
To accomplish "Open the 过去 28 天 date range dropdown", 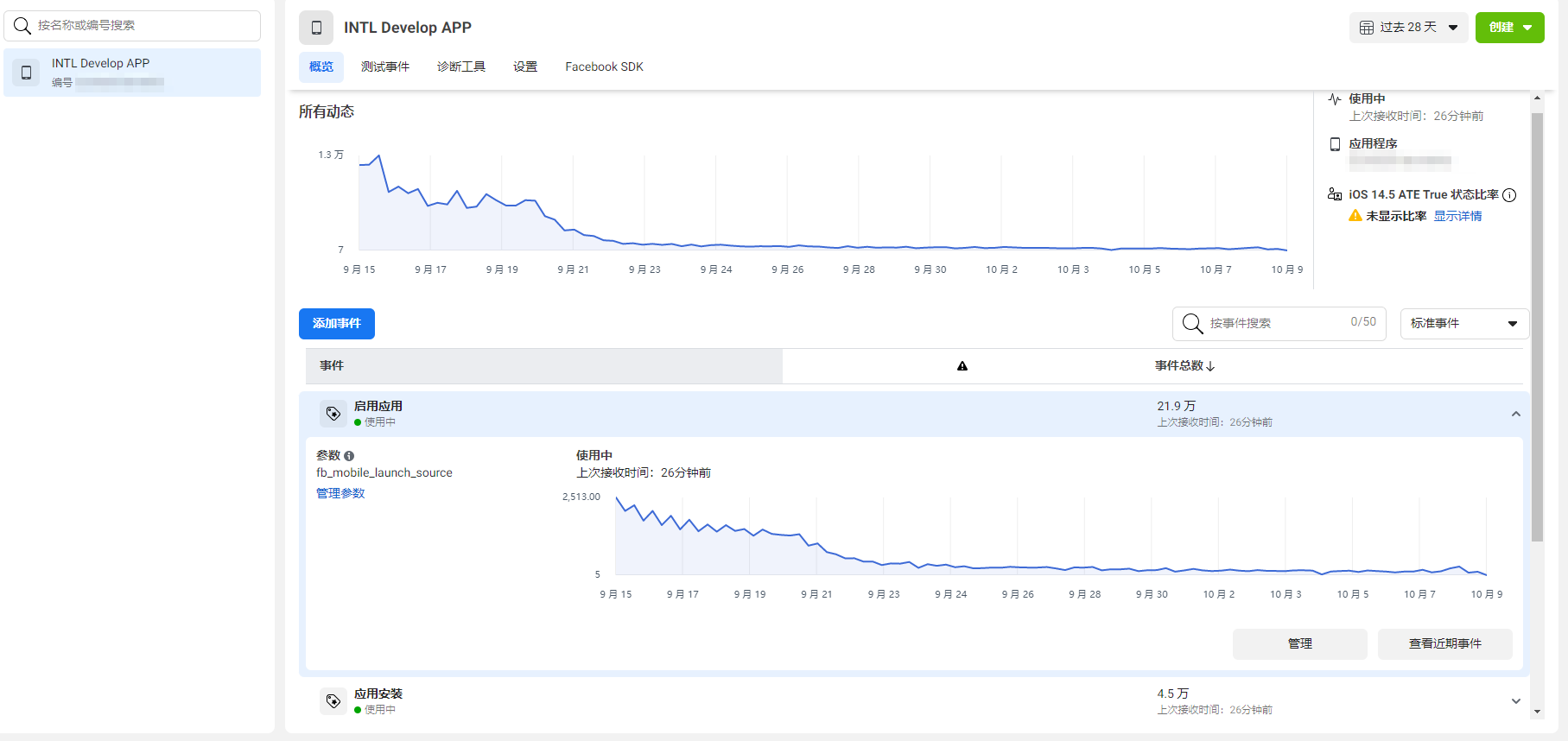I will click(x=1408, y=28).
